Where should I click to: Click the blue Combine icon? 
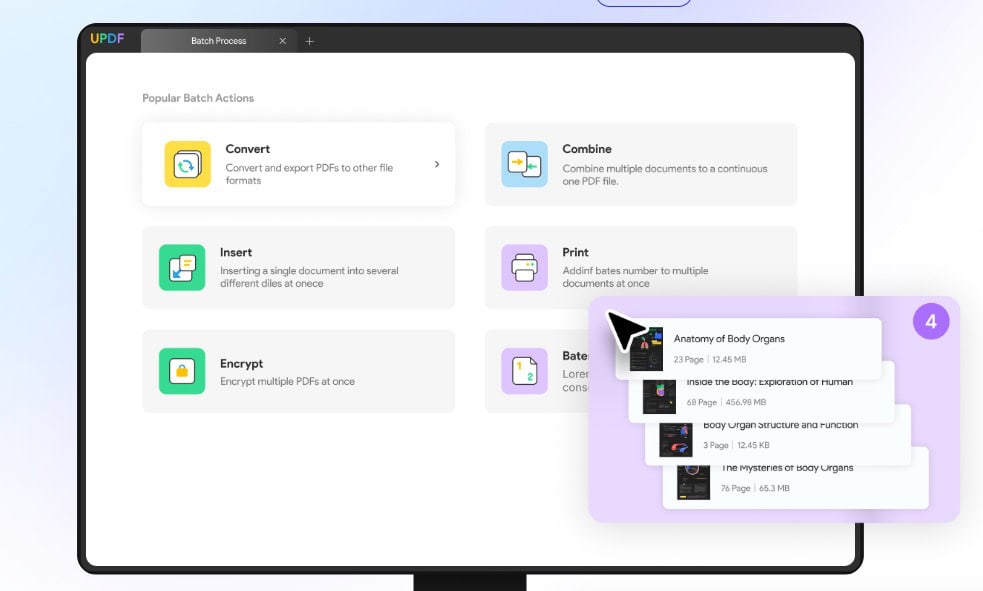[x=524, y=164]
